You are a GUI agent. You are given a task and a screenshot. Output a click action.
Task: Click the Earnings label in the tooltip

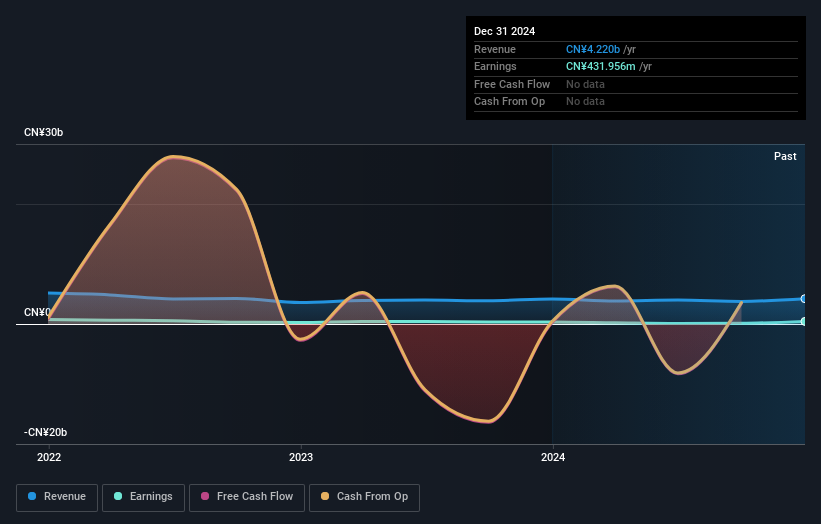495,66
